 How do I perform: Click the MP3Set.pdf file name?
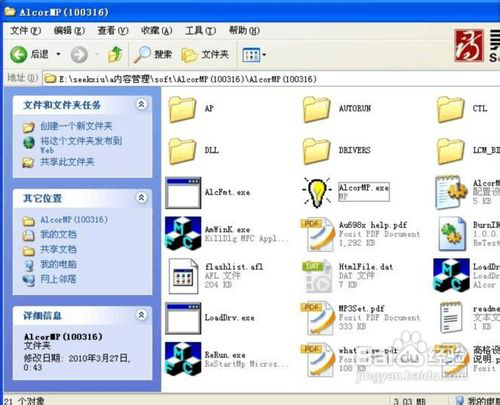(361, 308)
